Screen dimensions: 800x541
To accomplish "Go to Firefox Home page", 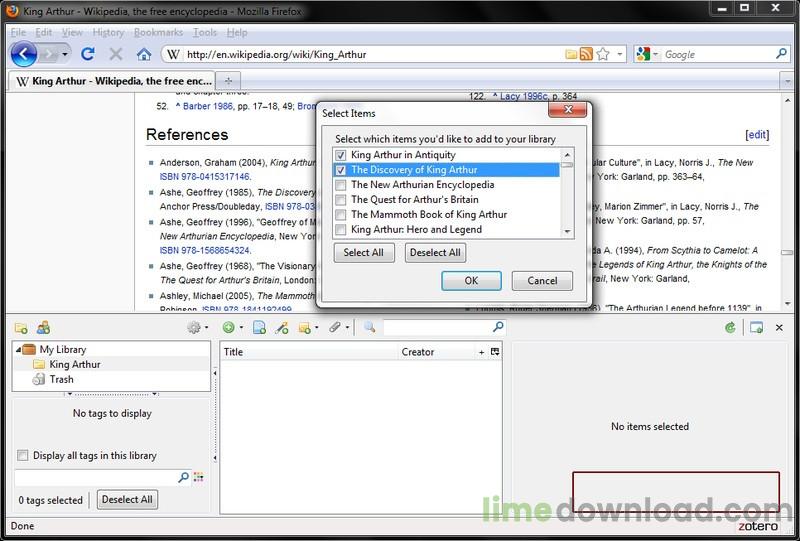I will coord(144,54).
